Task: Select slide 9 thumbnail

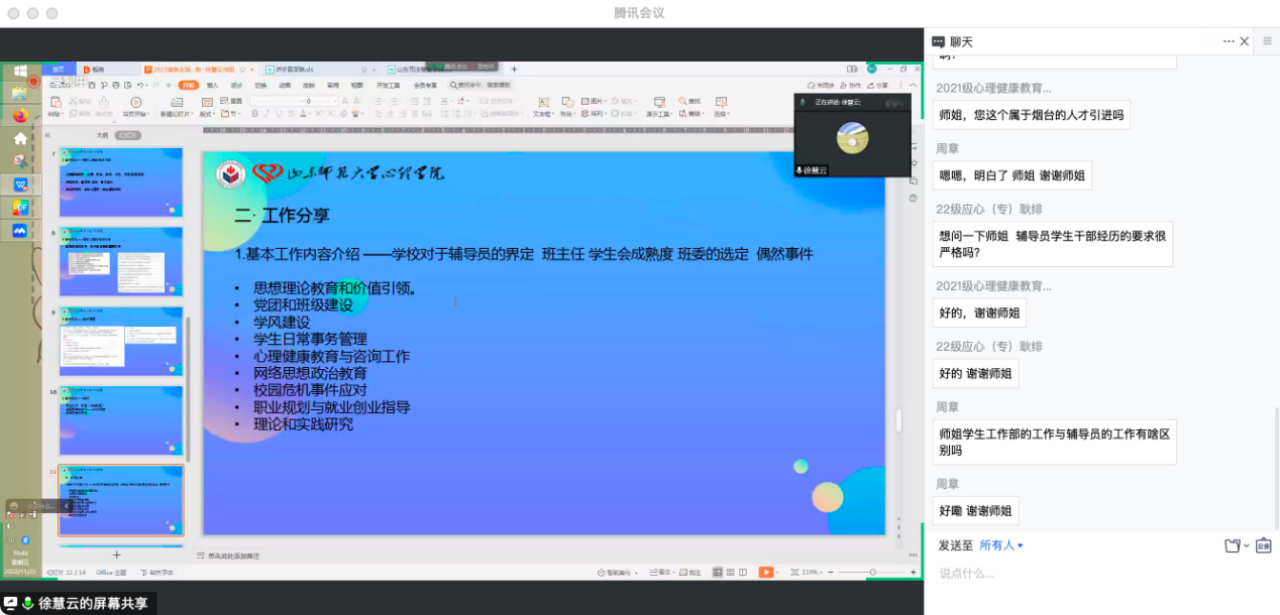Action: (x=121, y=341)
